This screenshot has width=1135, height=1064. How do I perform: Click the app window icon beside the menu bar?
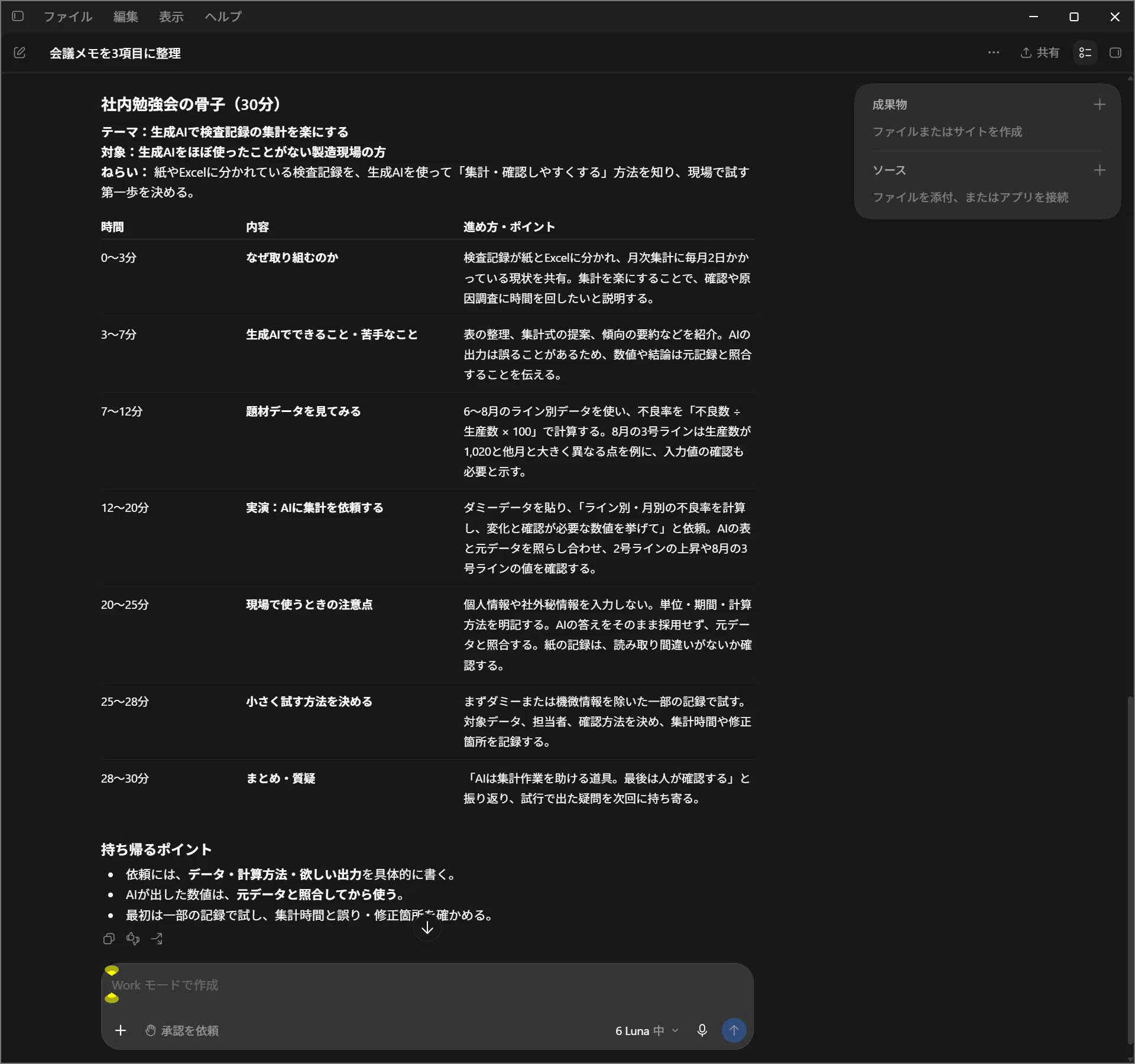point(18,16)
